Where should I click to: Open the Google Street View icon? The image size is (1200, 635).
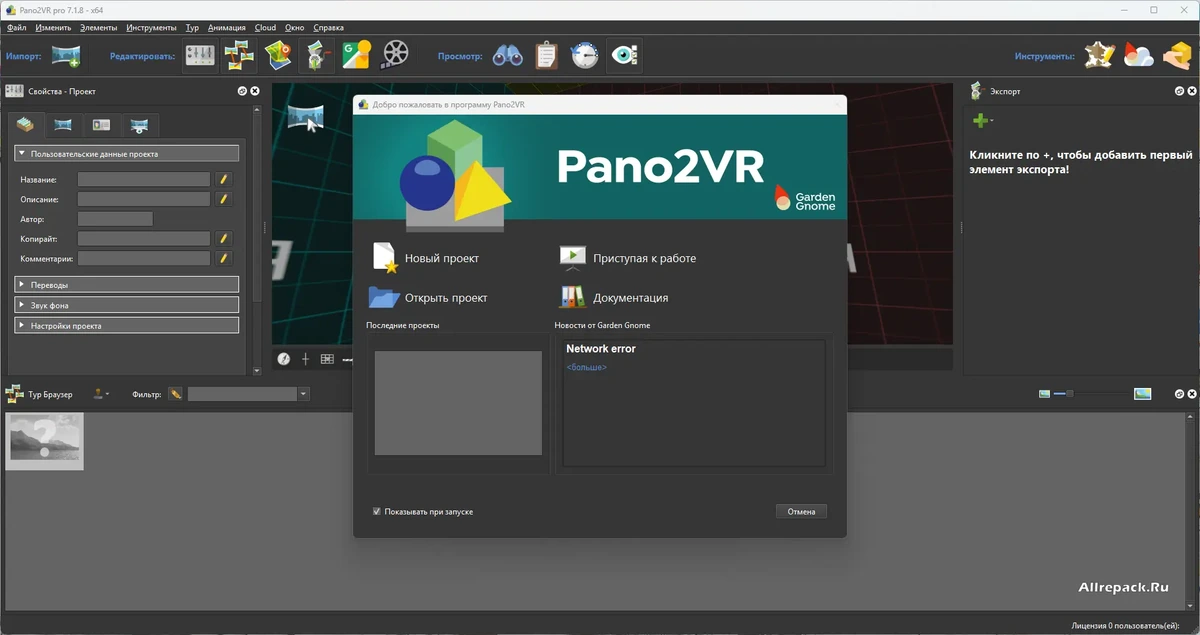[x=356, y=56]
